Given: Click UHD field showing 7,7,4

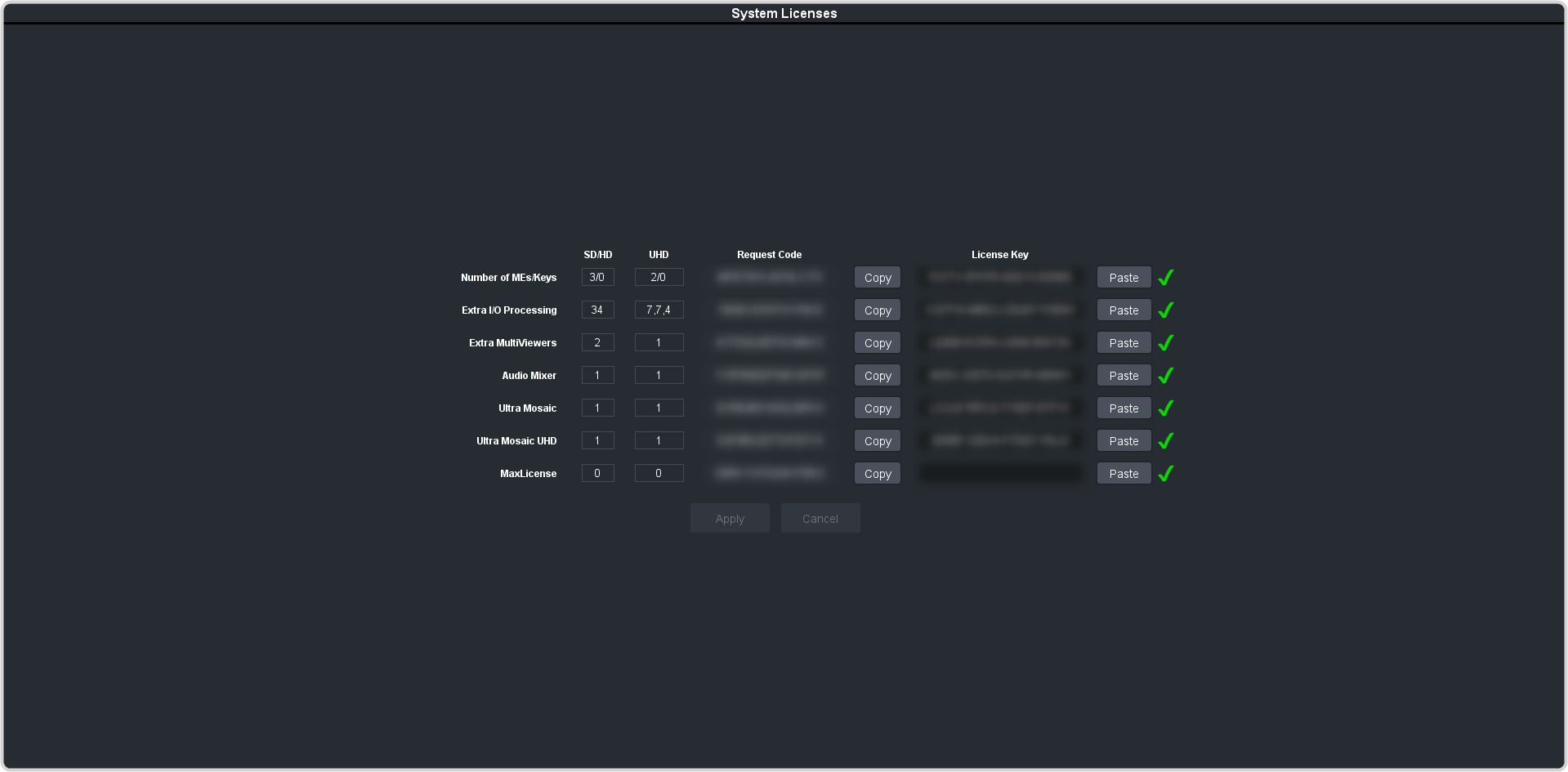Looking at the screenshot, I should tap(659, 310).
